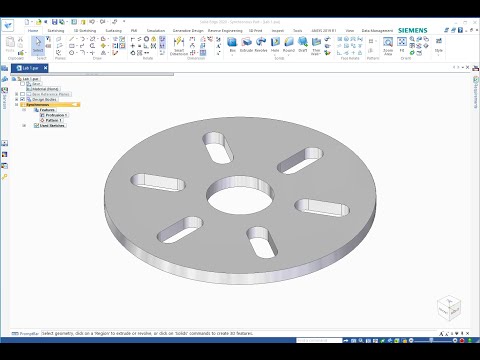Switch to the Surfacing ribbon tab
Viewport: 480px width, 360px height.
pos(113,31)
